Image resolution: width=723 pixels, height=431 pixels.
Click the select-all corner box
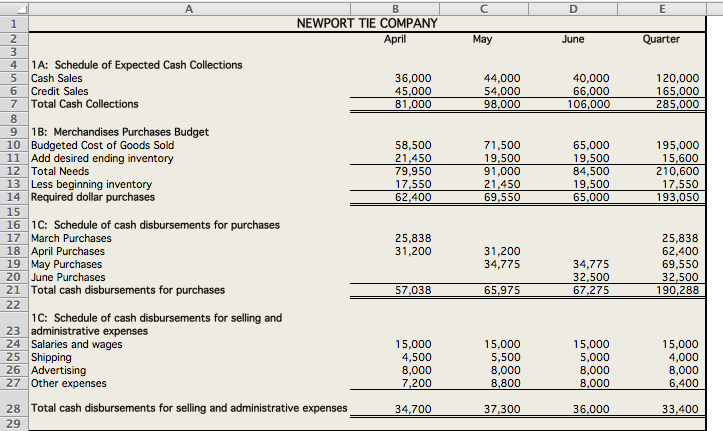(x=14, y=8)
